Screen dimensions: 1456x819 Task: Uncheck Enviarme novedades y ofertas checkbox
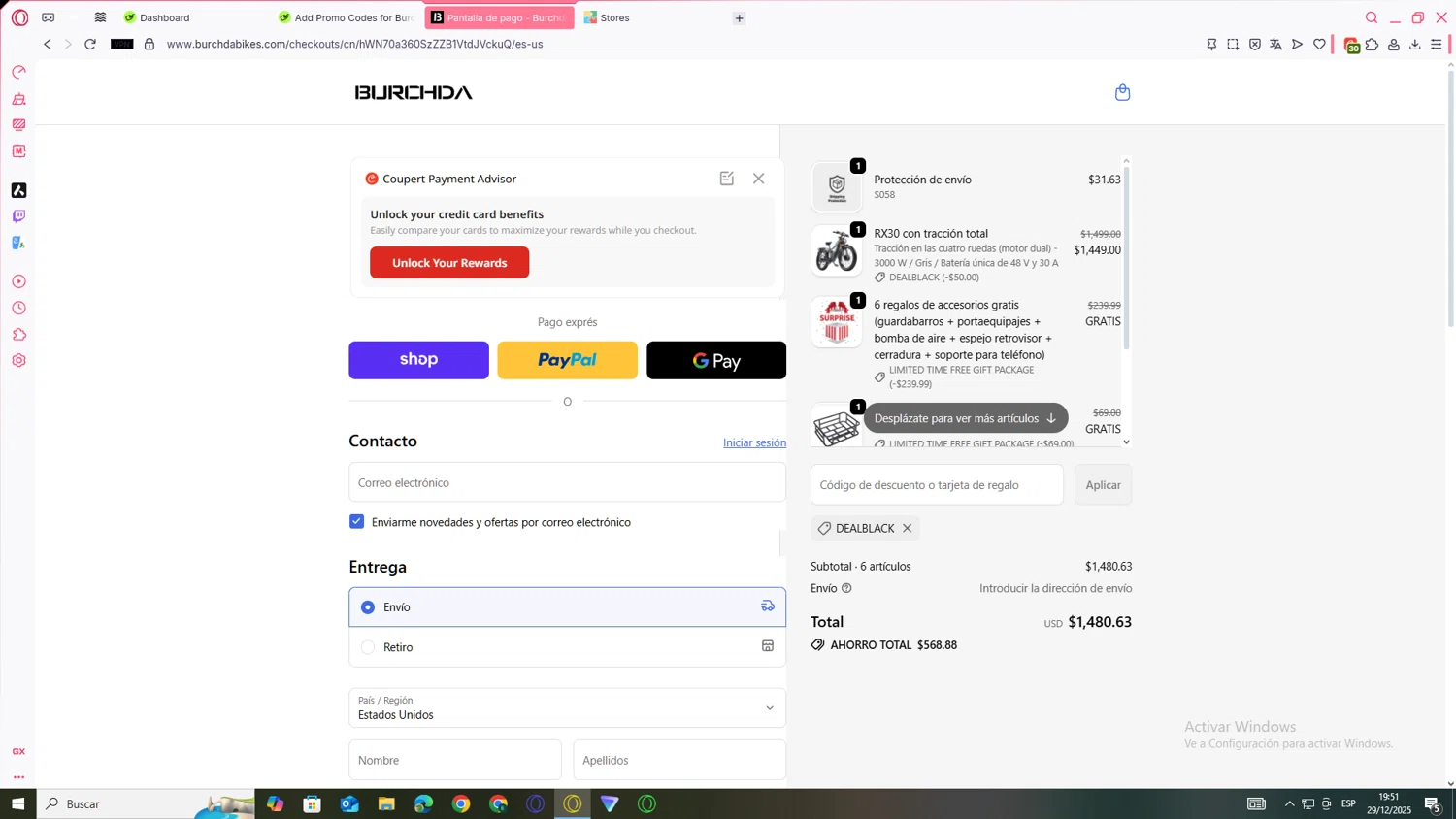(x=357, y=522)
